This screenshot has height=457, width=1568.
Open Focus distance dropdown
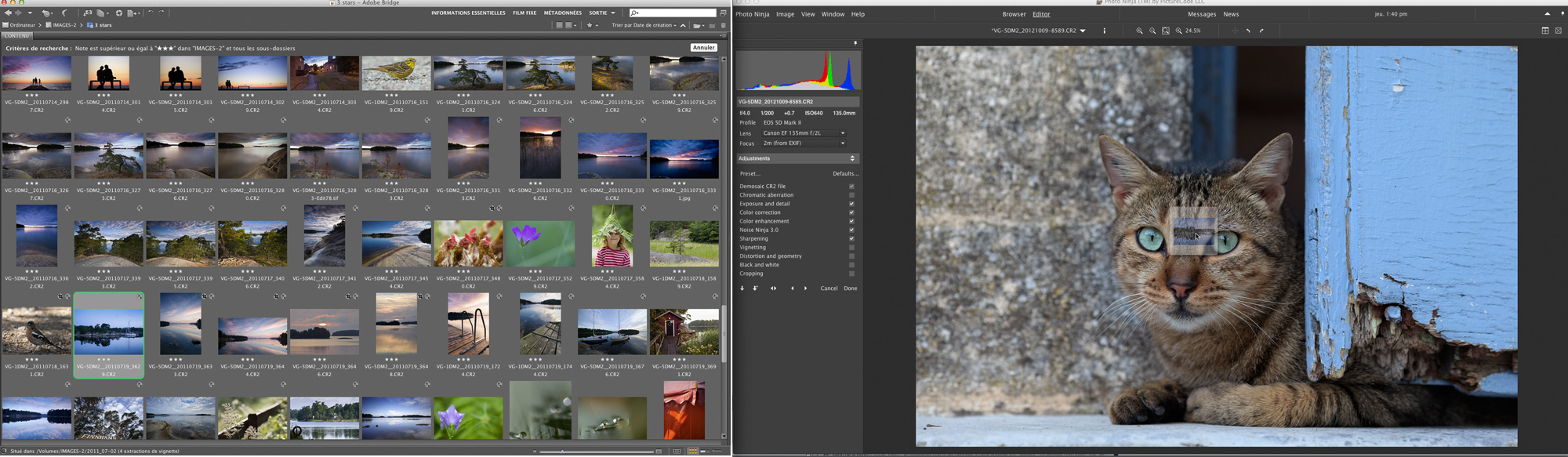(804, 143)
